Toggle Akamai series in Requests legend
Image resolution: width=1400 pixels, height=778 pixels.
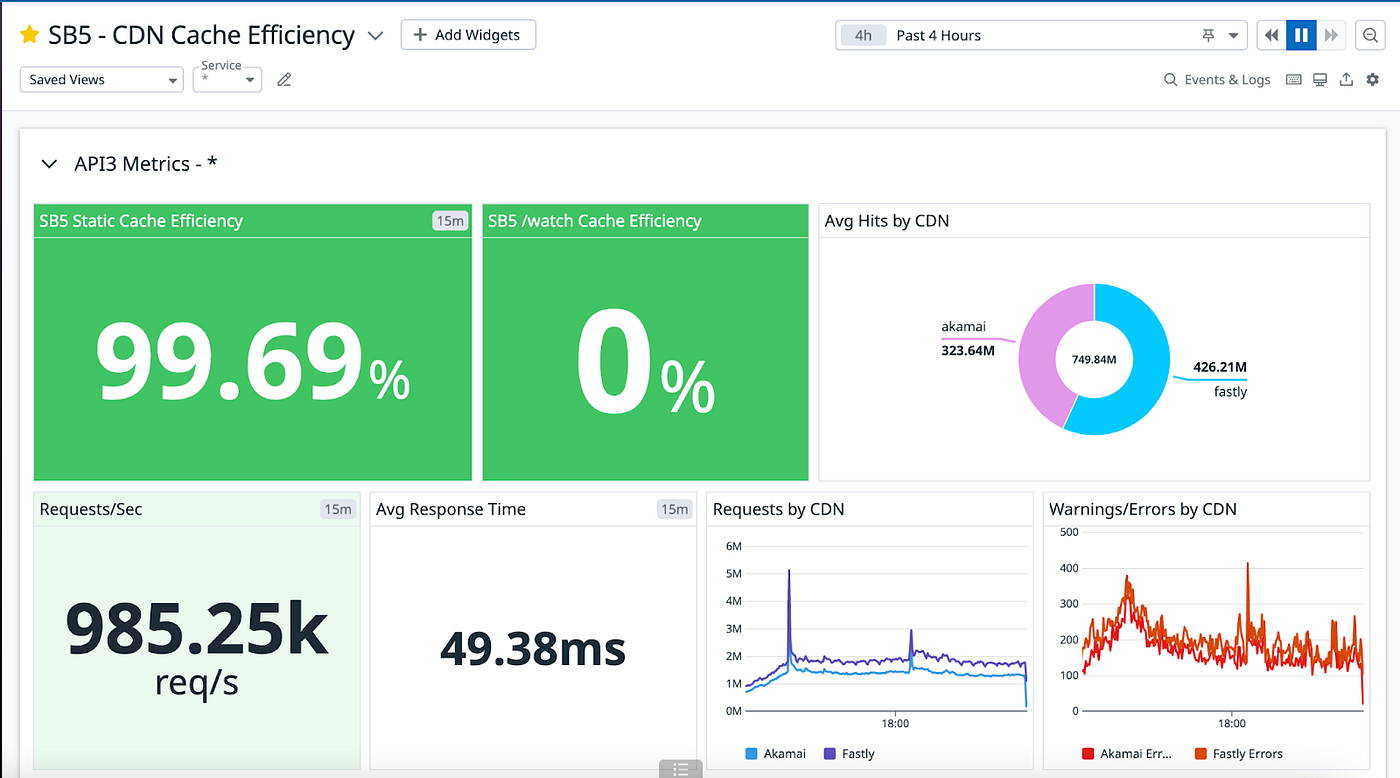tap(775, 754)
